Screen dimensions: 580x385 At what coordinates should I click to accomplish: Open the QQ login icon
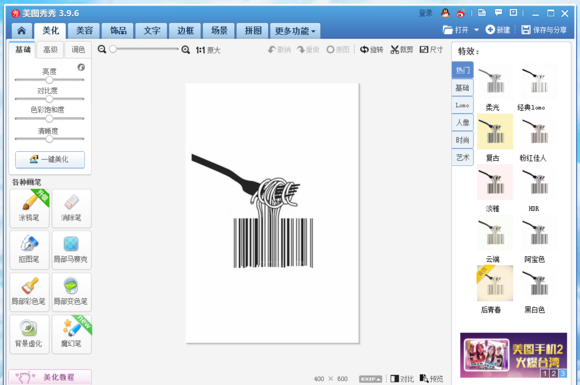pos(445,13)
